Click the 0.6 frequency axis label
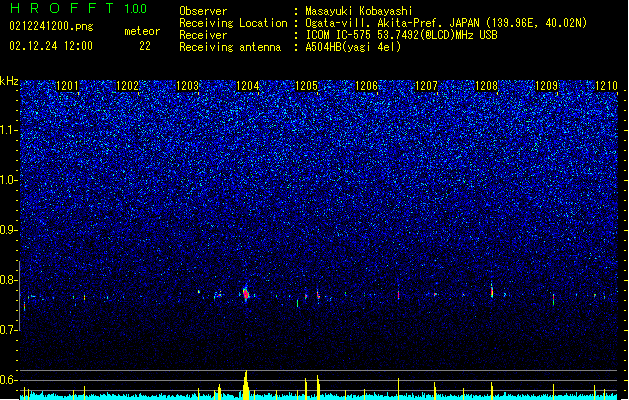This screenshot has height=400, width=629. (x=8, y=380)
